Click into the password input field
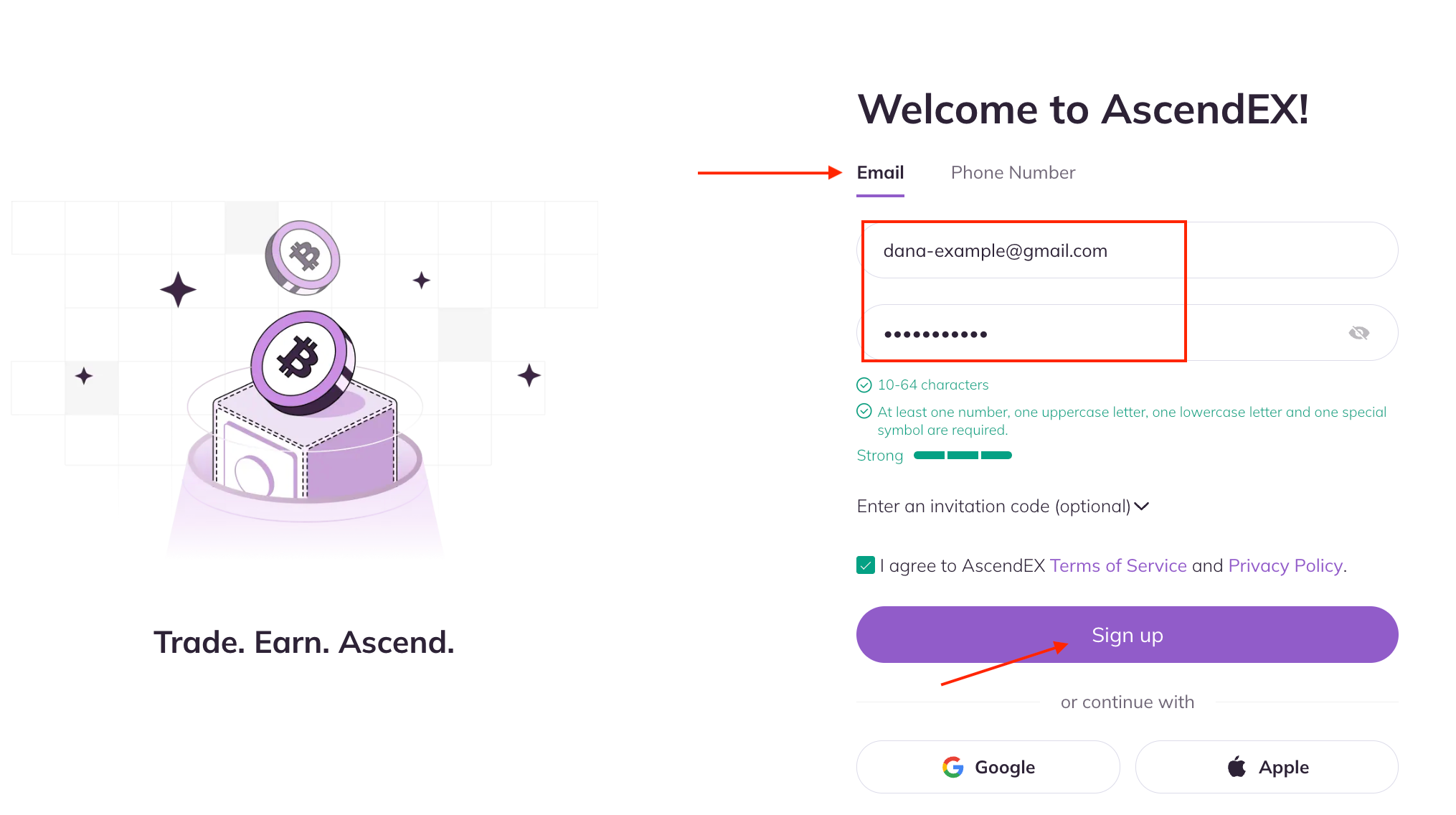This screenshot has width=1456, height=815. pyautogui.click(x=1105, y=333)
